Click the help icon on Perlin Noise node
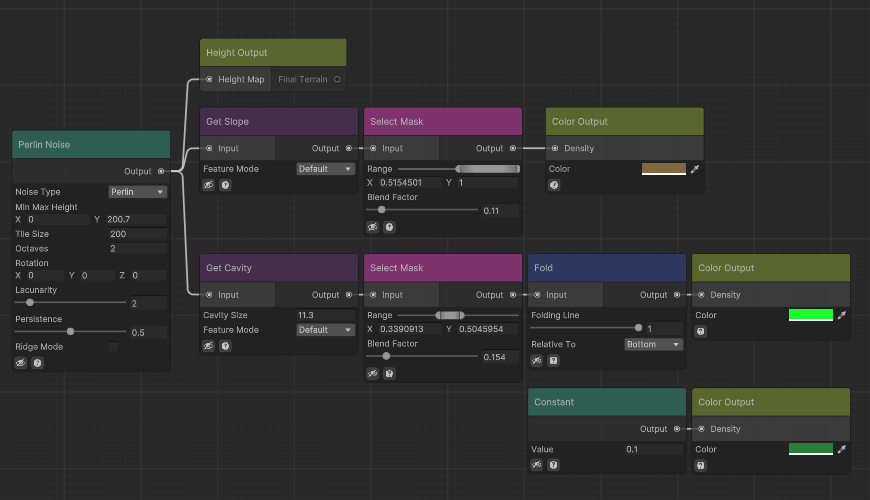This screenshot has width=870, height=500. [37, 363]
